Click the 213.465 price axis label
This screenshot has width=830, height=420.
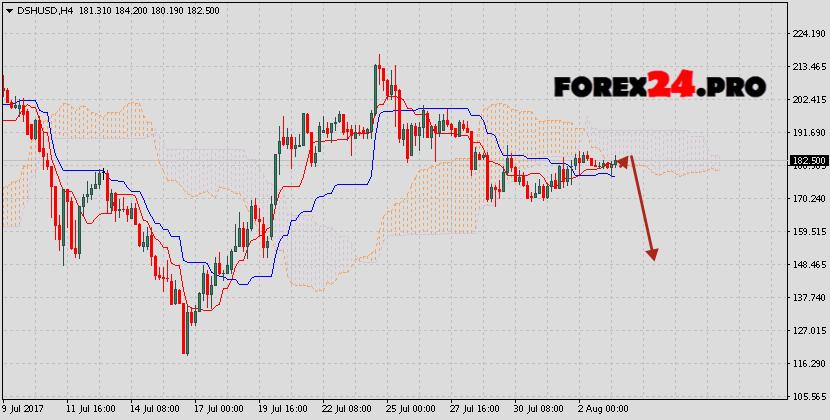pyautogui.click(x=807, y=67)
